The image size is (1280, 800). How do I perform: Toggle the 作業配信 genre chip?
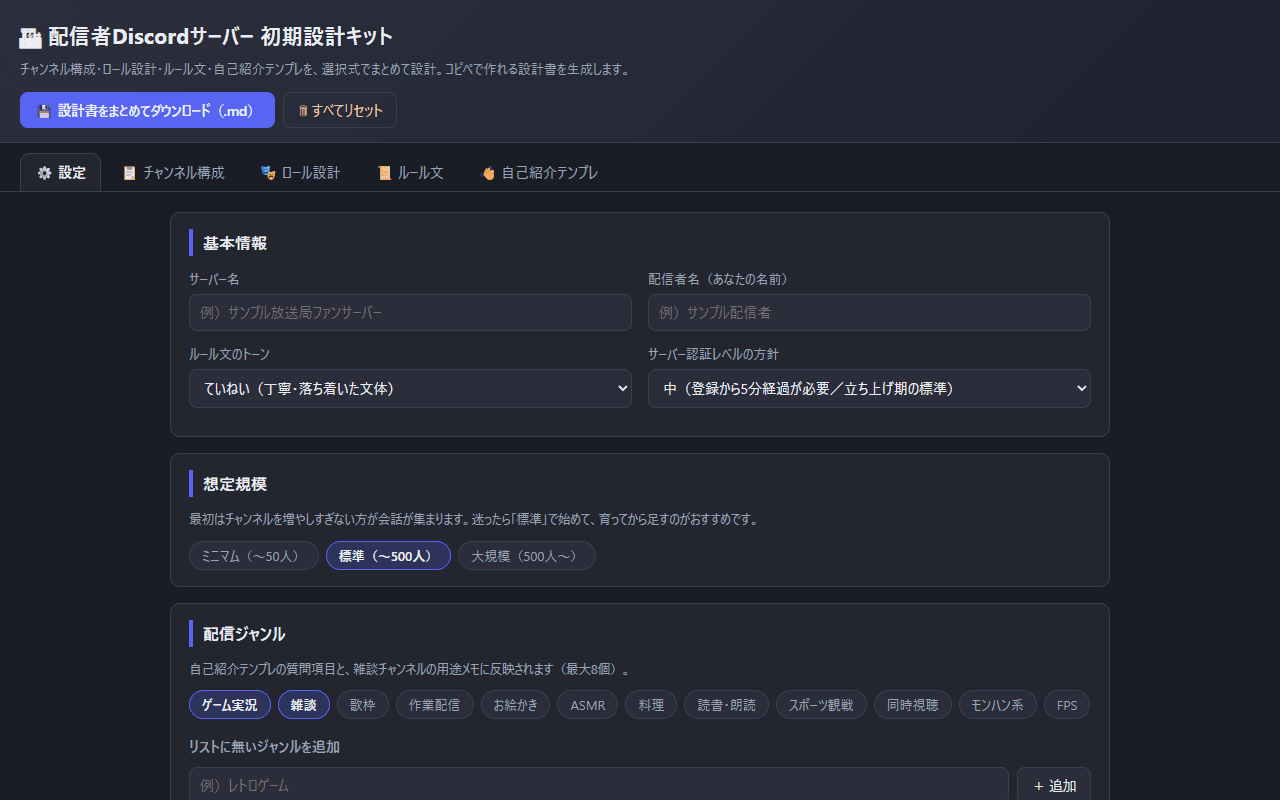point(435,705)
